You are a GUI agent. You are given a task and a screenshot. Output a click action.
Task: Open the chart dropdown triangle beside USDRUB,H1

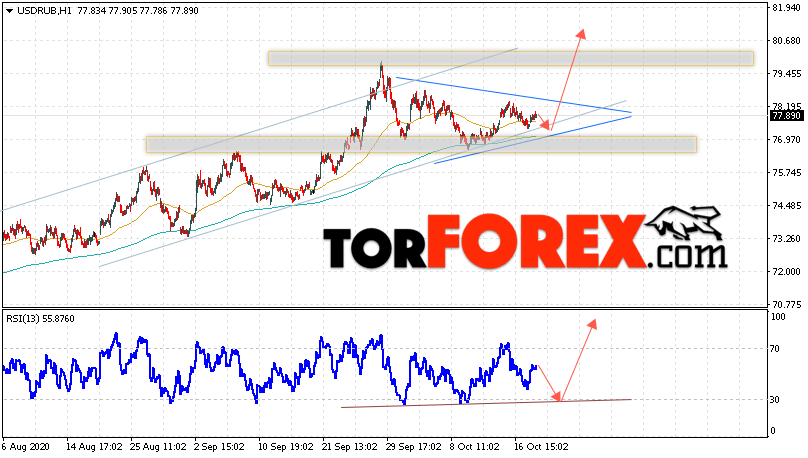click(10, 11)
